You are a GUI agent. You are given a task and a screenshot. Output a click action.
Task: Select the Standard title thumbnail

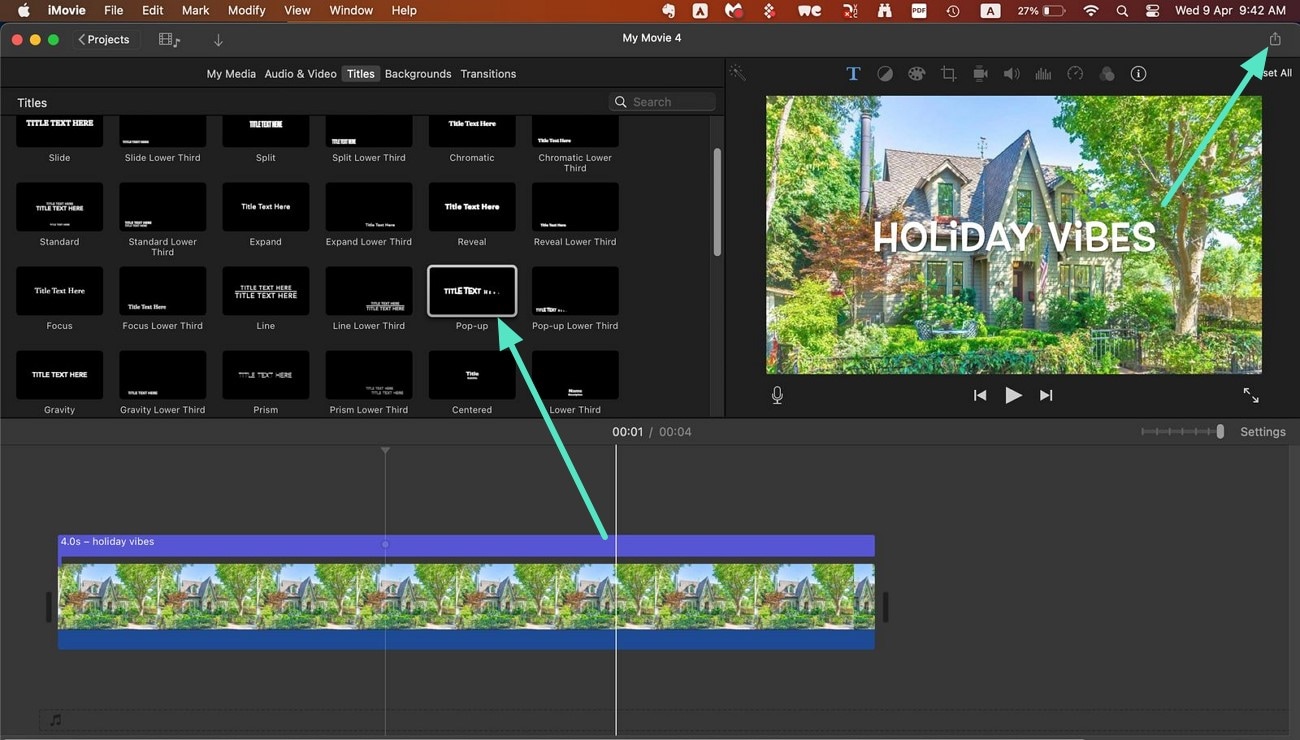click(59, 207)
